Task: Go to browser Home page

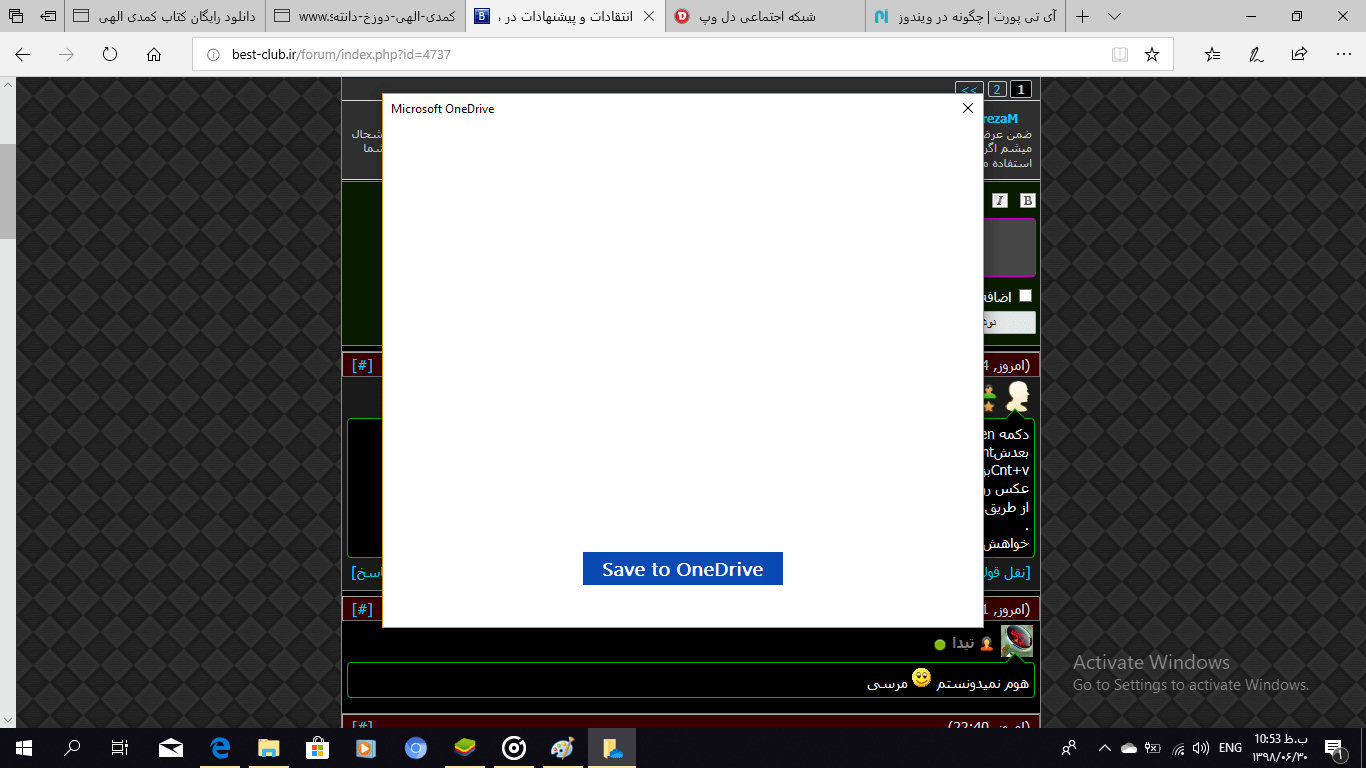Action: [x=154, y=55]
